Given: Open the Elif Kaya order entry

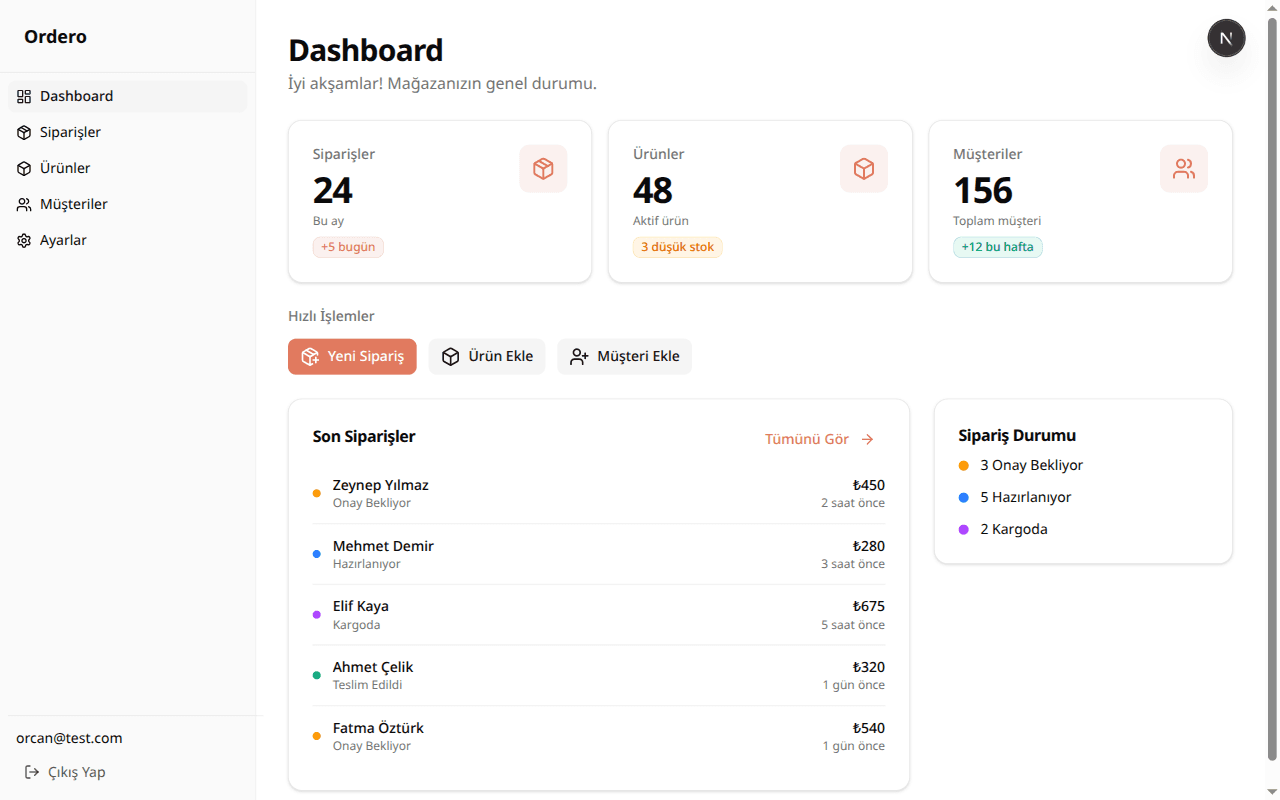Looking at the screenshot, I should tap(598, 615).
